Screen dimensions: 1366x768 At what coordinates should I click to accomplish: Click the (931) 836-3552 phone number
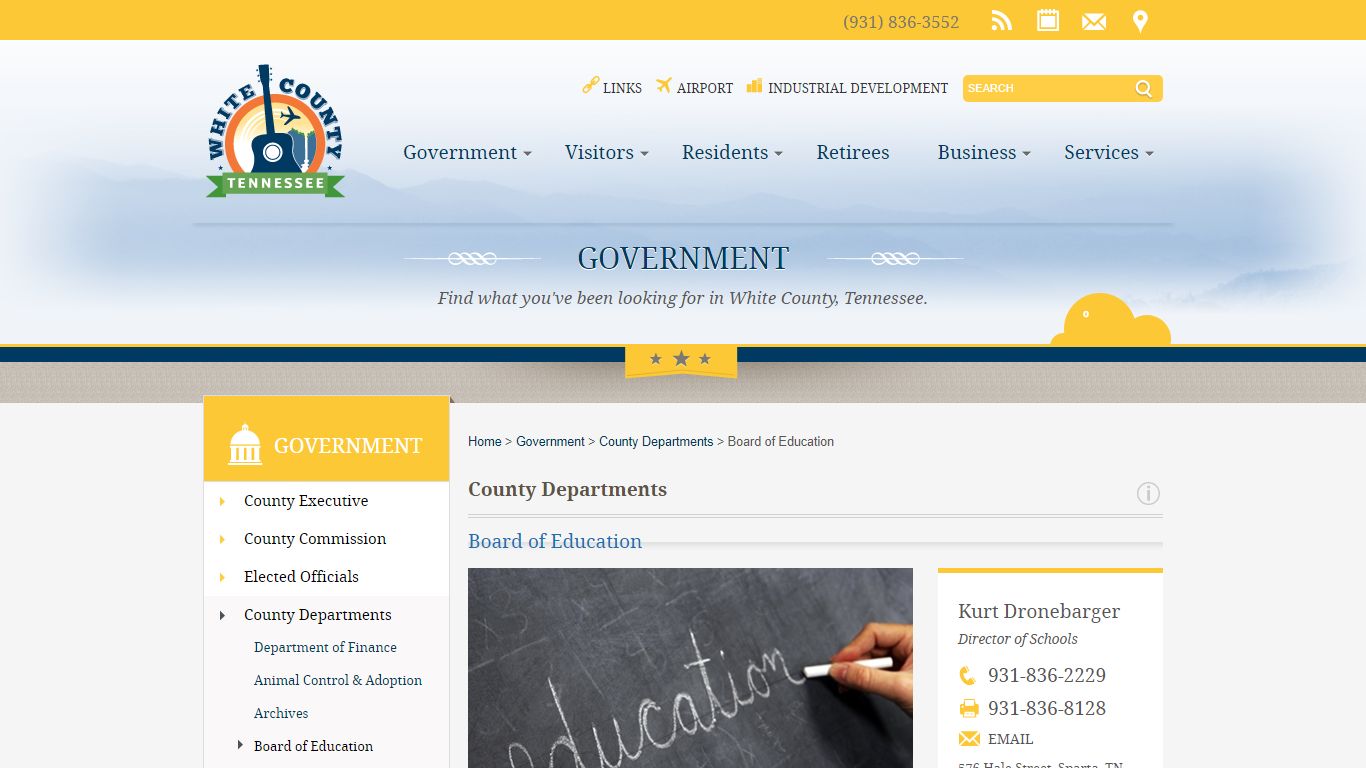(x=901, y=22)
